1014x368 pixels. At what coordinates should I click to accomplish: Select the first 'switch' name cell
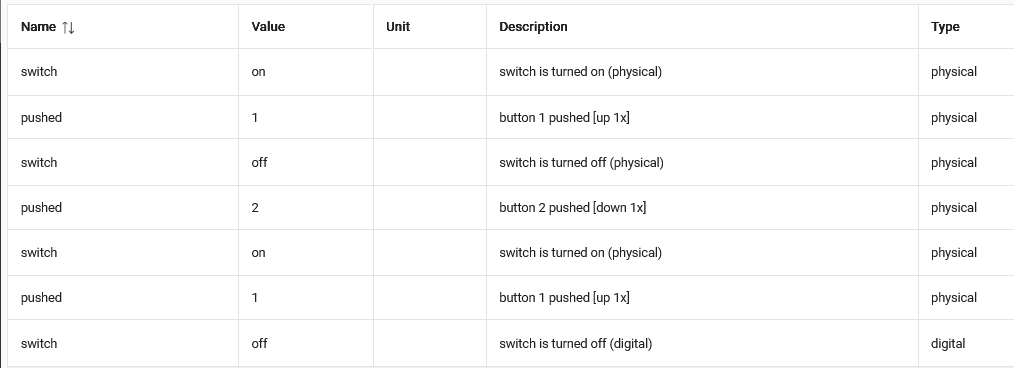[x=39, y=72]
